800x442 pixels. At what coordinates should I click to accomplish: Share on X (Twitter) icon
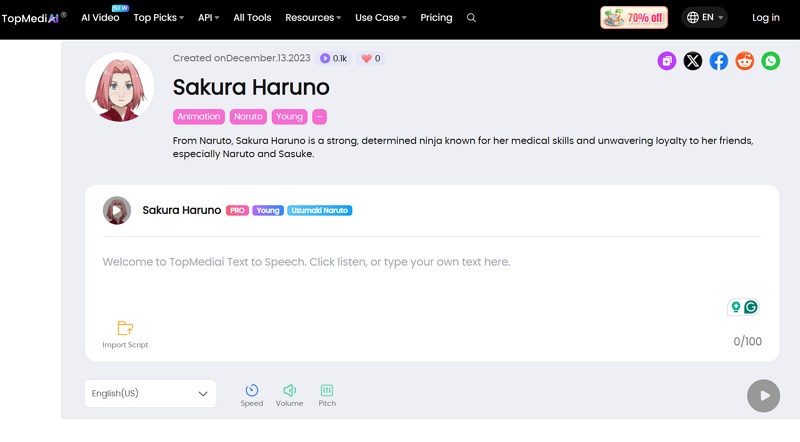point(693,61)
